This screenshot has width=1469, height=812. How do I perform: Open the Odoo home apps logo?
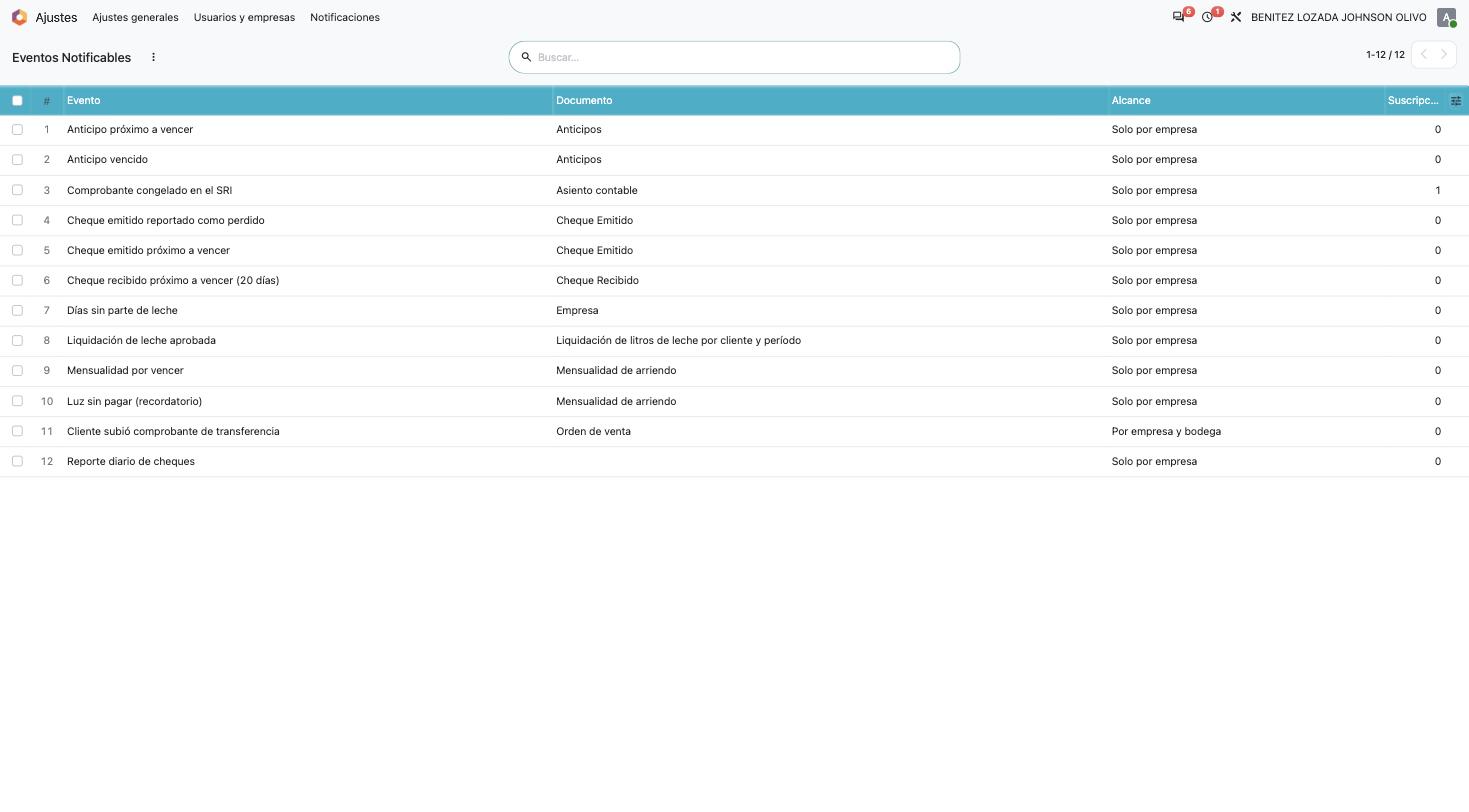coord(19,17)
